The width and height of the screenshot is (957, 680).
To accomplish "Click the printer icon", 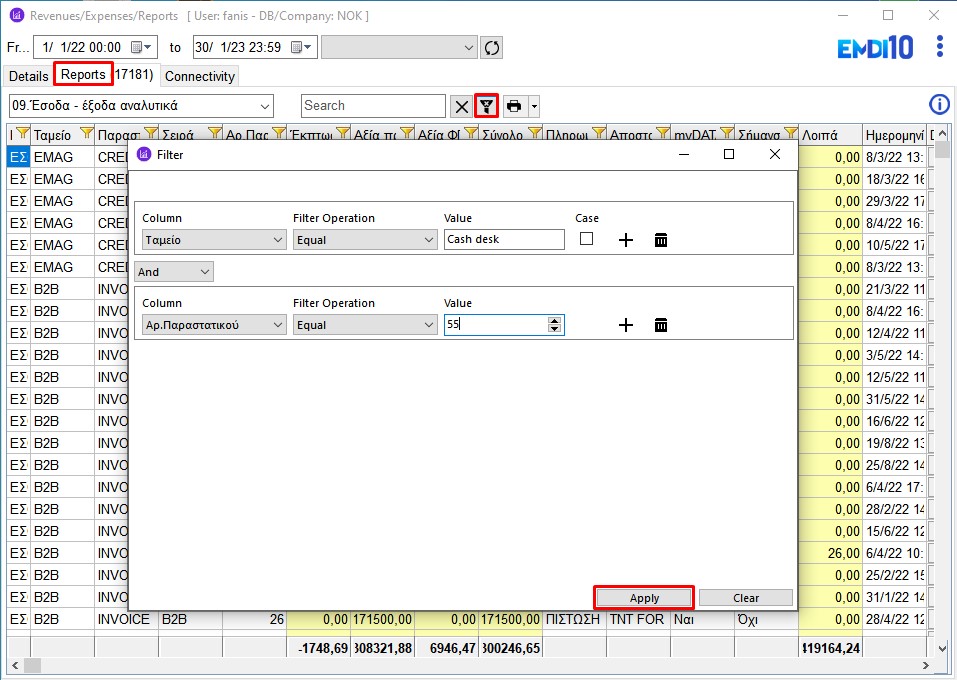I will tap(514, 106).
